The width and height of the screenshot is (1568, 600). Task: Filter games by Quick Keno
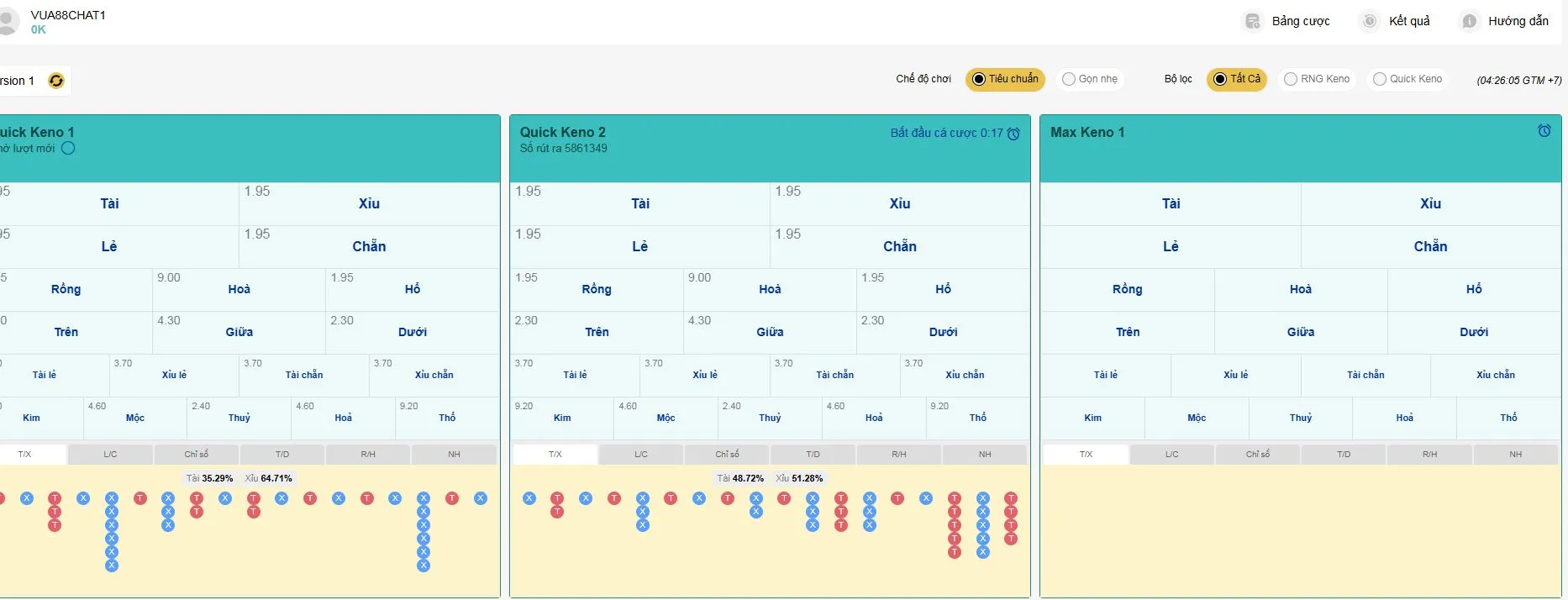[1408, 79]
